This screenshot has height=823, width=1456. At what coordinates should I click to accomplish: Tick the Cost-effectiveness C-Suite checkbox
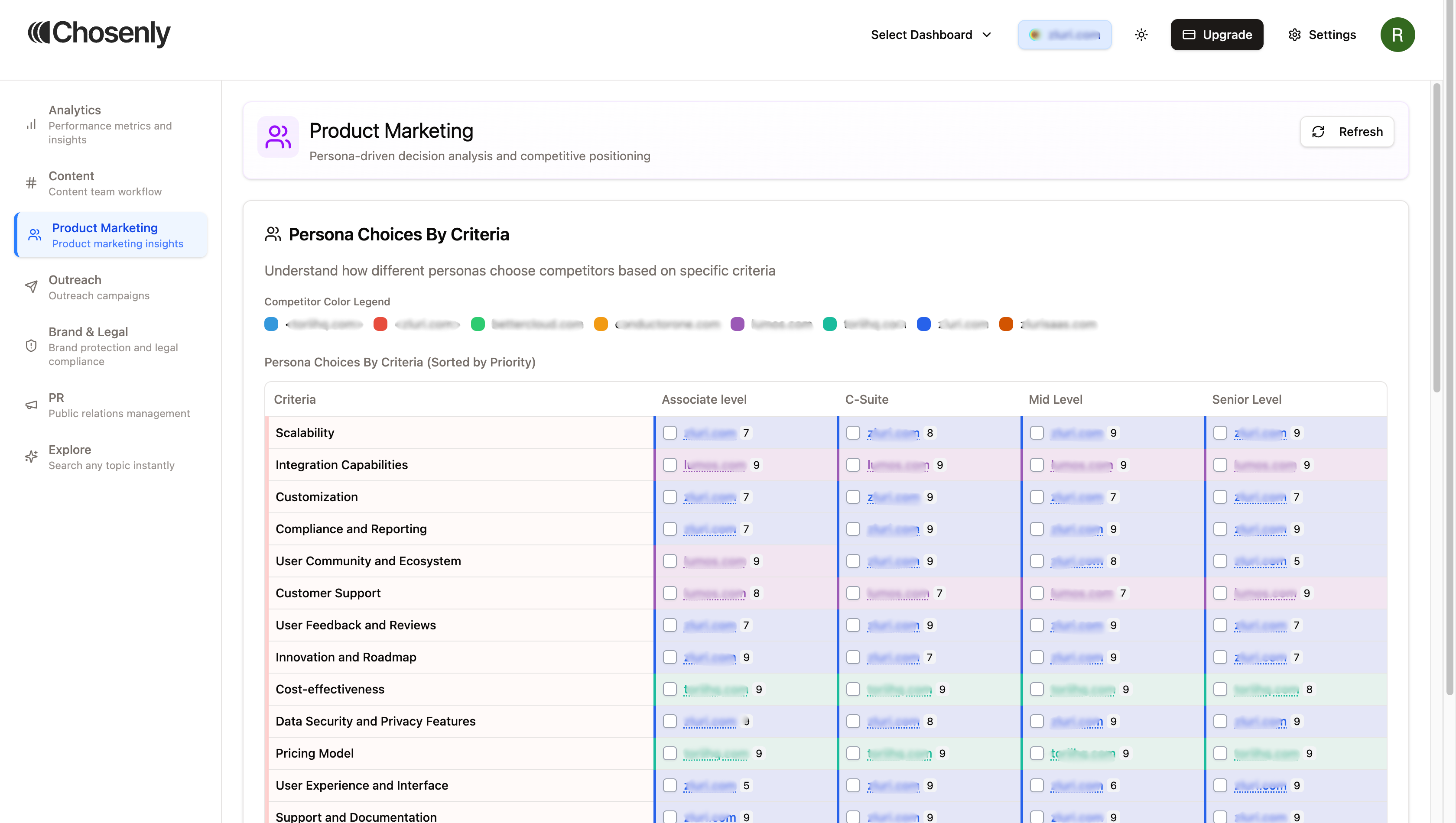point(853,690)
